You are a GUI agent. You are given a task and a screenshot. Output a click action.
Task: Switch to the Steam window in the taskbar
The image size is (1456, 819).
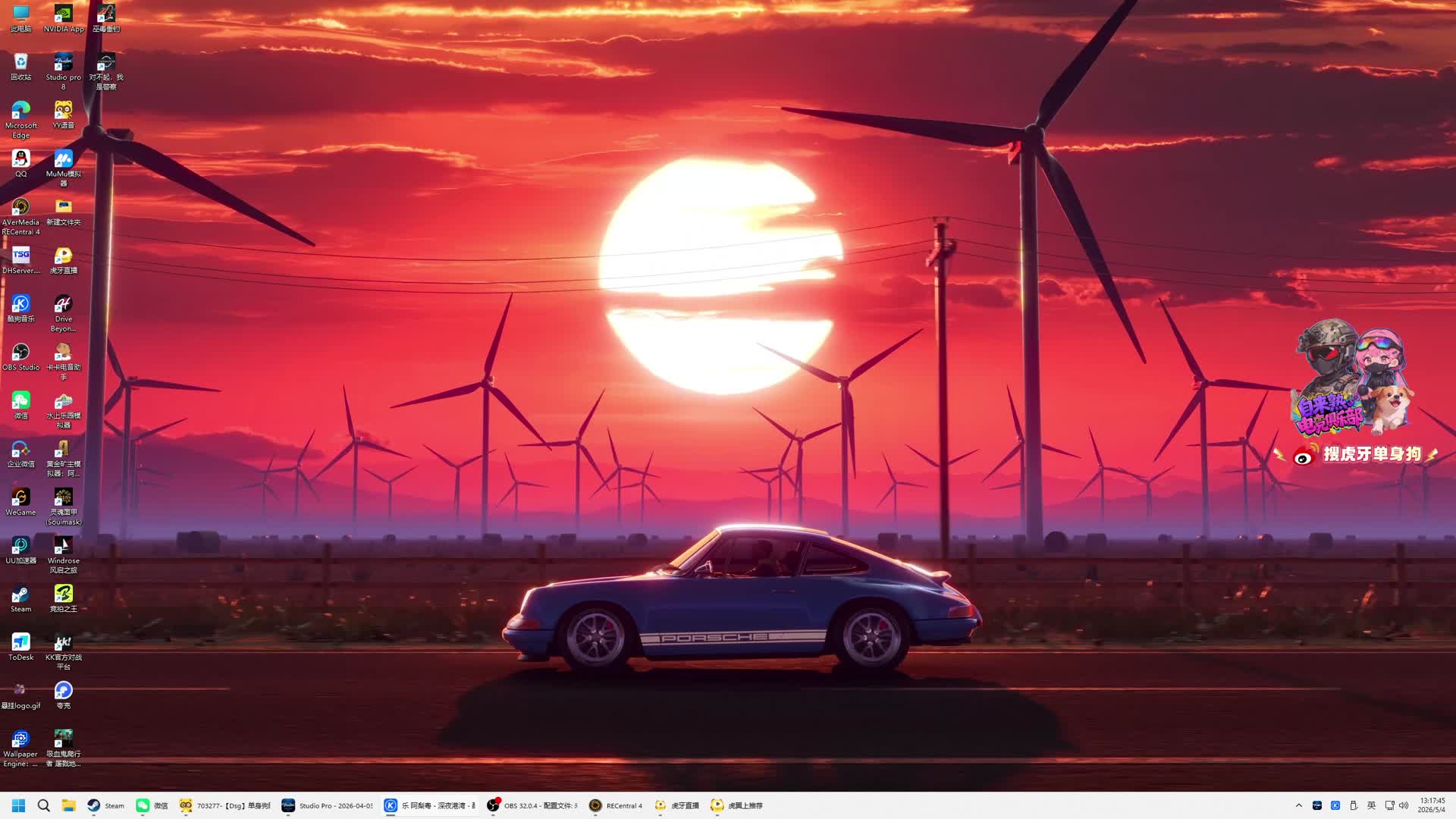click(105, 805)
